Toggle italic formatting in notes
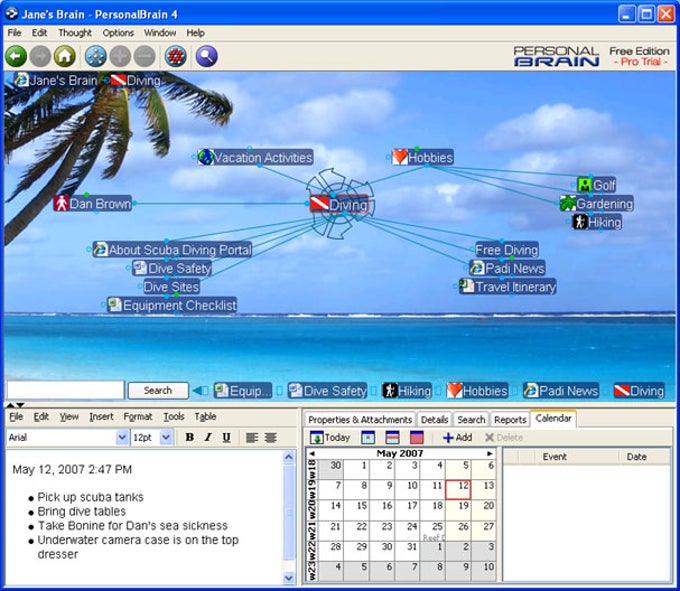 click(x=208, y=438)
